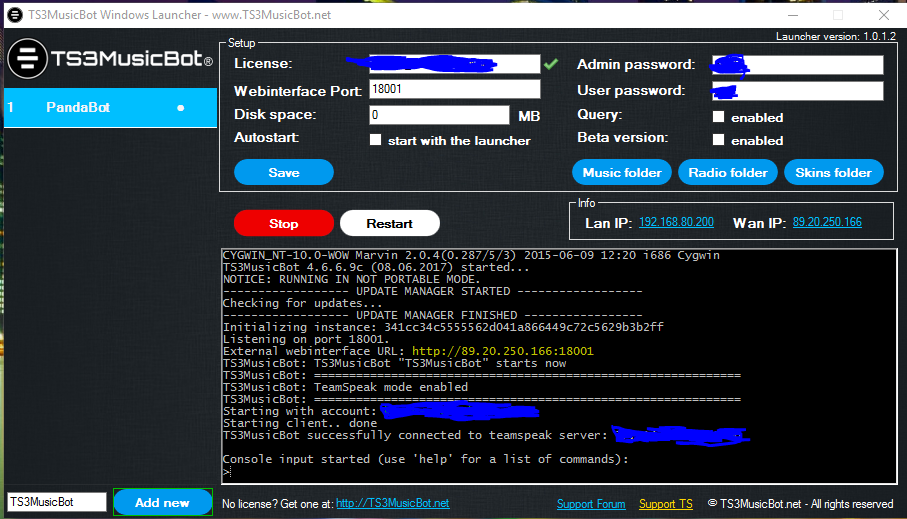Open the Support TS link
Image resolution: width=907 pixels, height=519 pixels.
coord(666,504)
